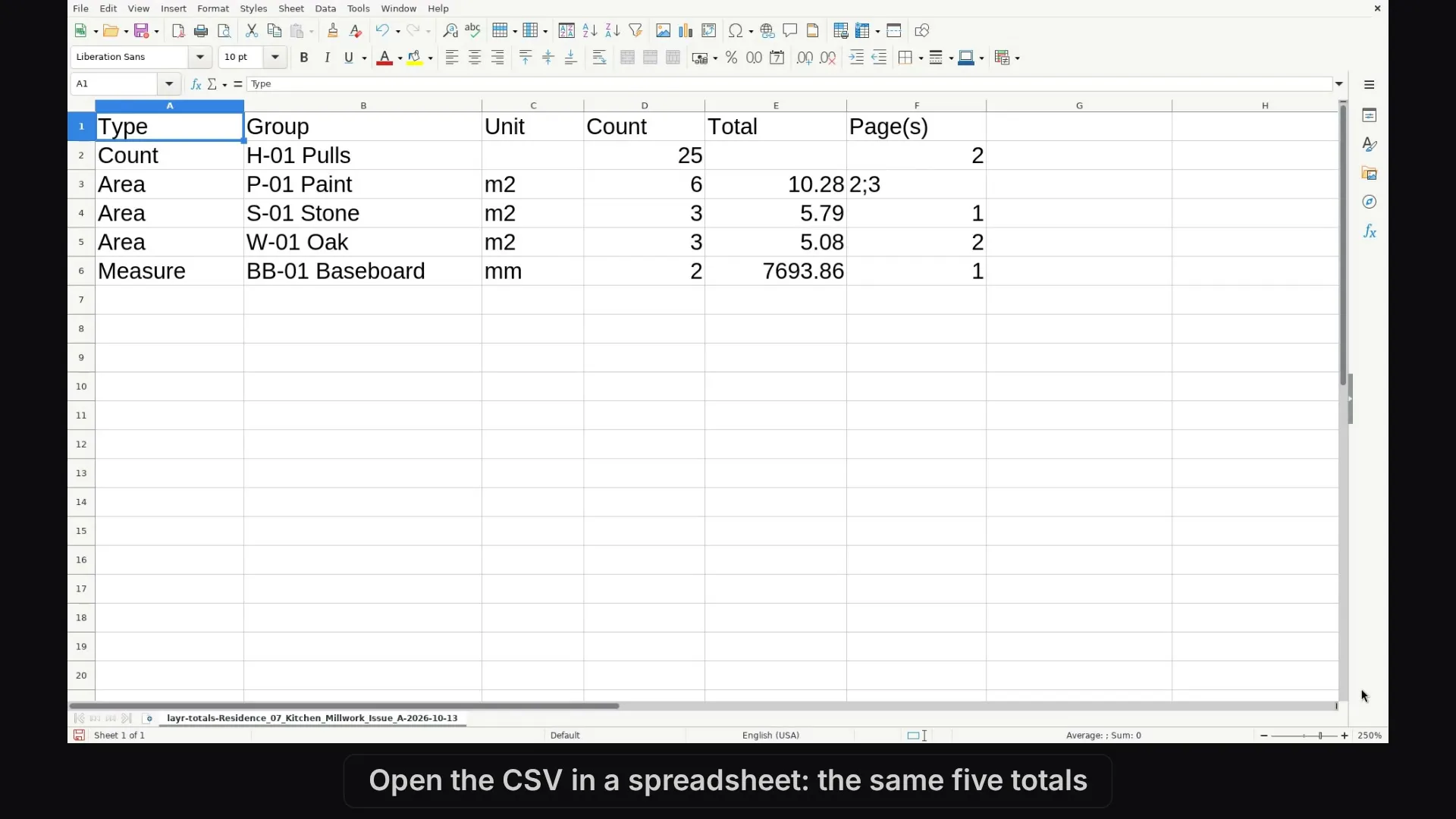Click the Function Wizard fx icon
Image resolution: width=1456 pixels, height=819 pixels.
coord(196,84)
